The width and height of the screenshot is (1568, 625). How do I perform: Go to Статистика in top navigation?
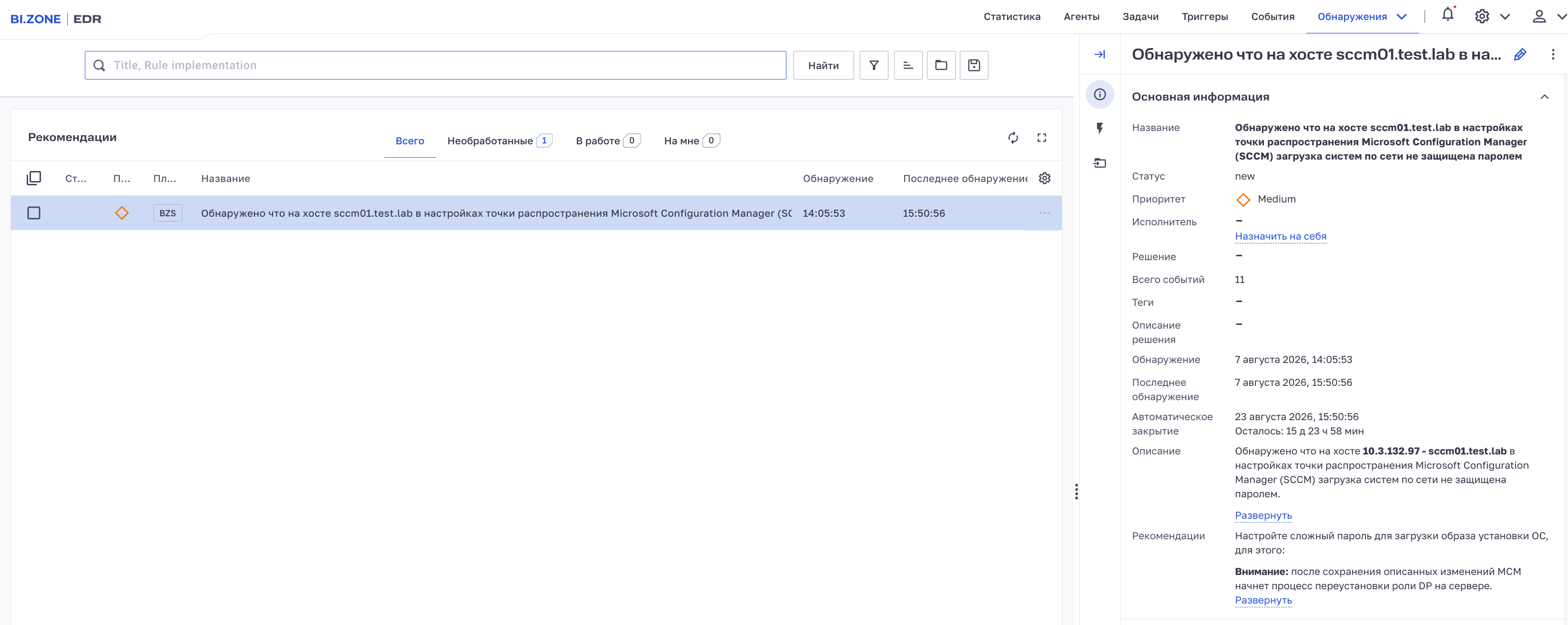1012,16
